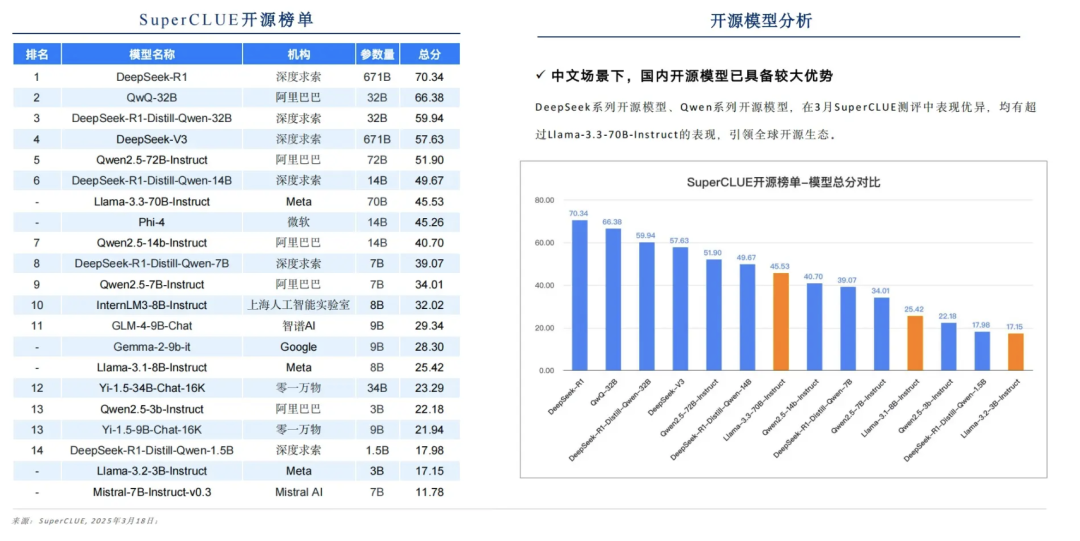Click DeepSeek-R1-Distill-Qwen-32B table row name
The image size is (1080, 541).
coord(152,119)
